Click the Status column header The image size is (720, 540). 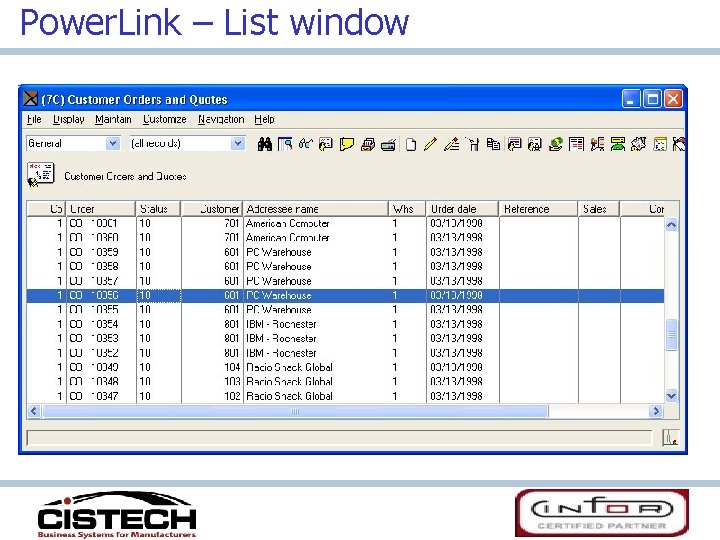click(x=158, y=209)
